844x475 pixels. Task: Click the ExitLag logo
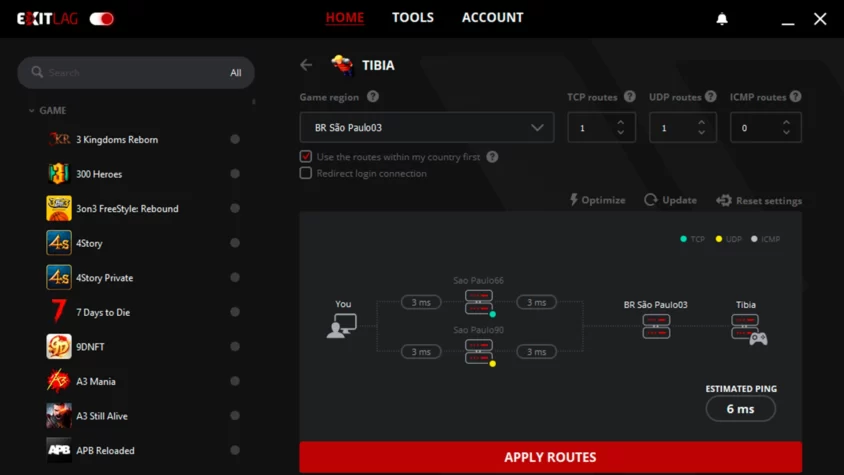pos(47,19)
